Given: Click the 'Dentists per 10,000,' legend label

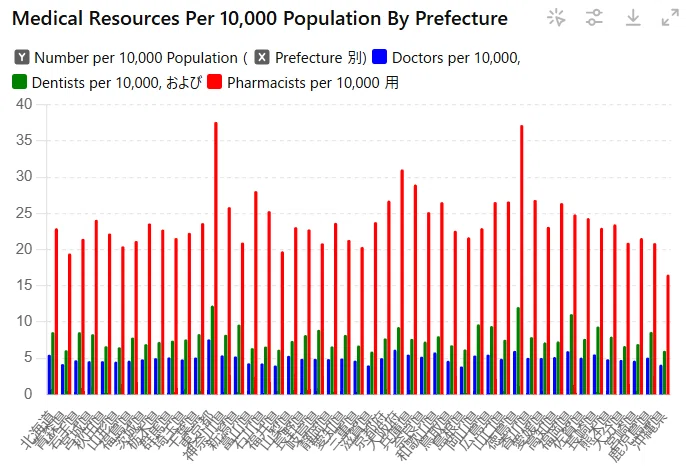Looking at the screenshot, I should click(96, 83).
